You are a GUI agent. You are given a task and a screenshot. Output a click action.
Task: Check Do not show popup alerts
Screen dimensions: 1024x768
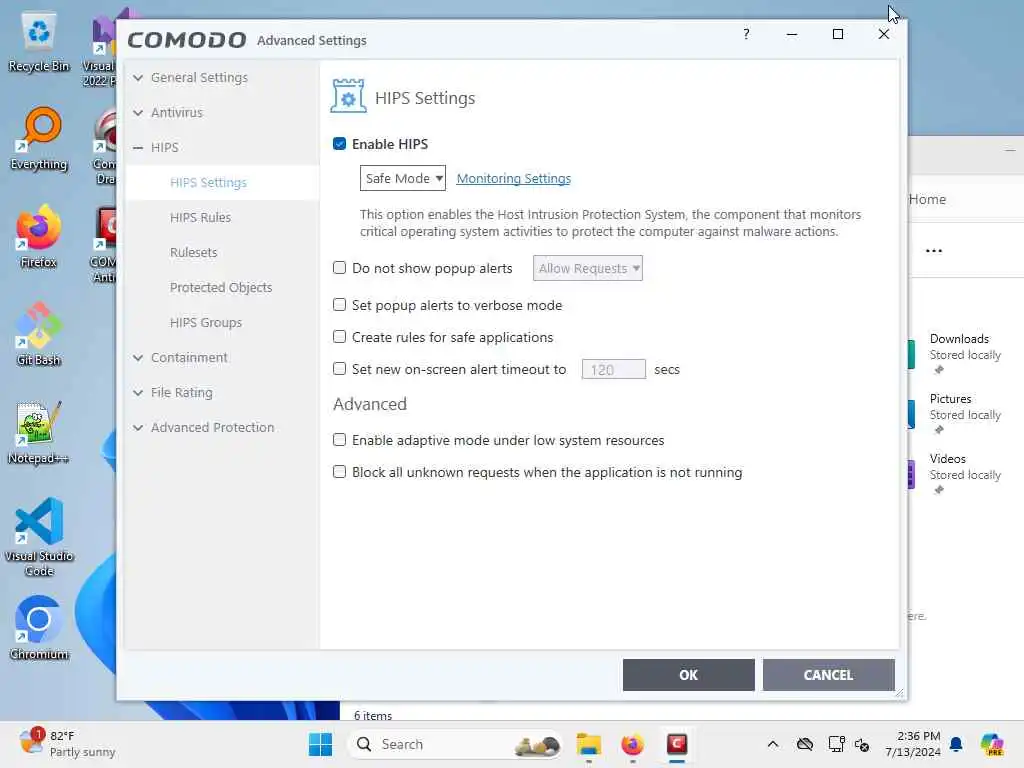(x=339, y=268)
